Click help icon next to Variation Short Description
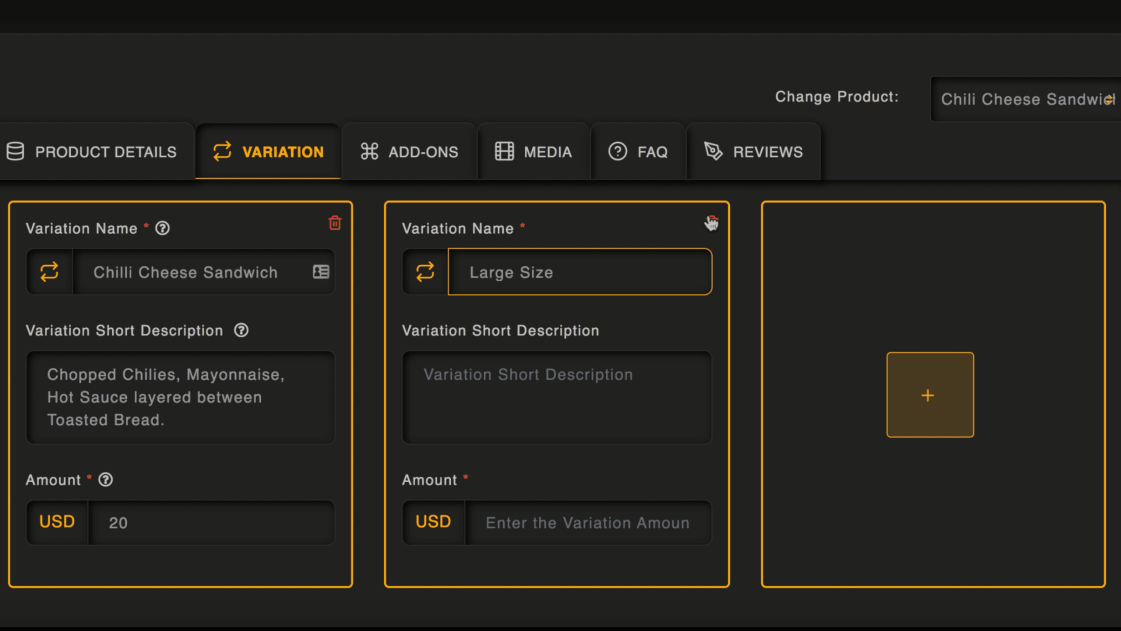Viewport: 1121px width, 631px height. pos(241,330)
